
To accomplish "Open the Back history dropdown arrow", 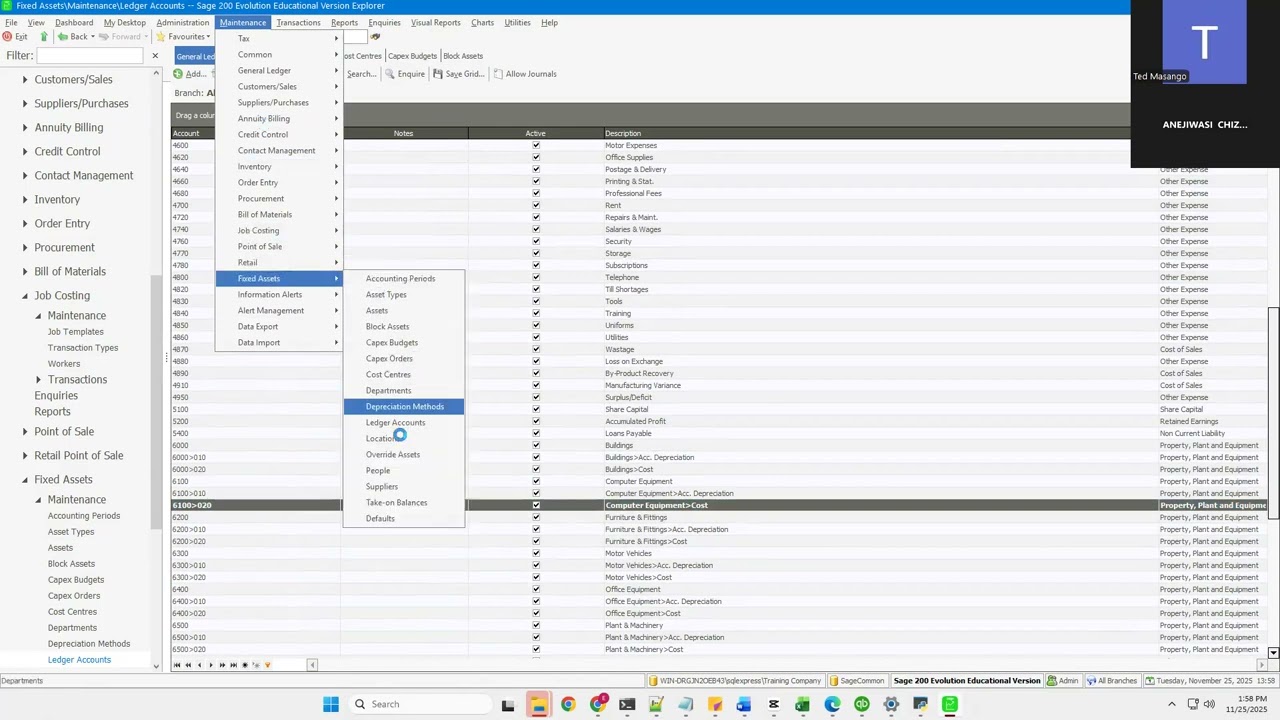I will point(92,37).
